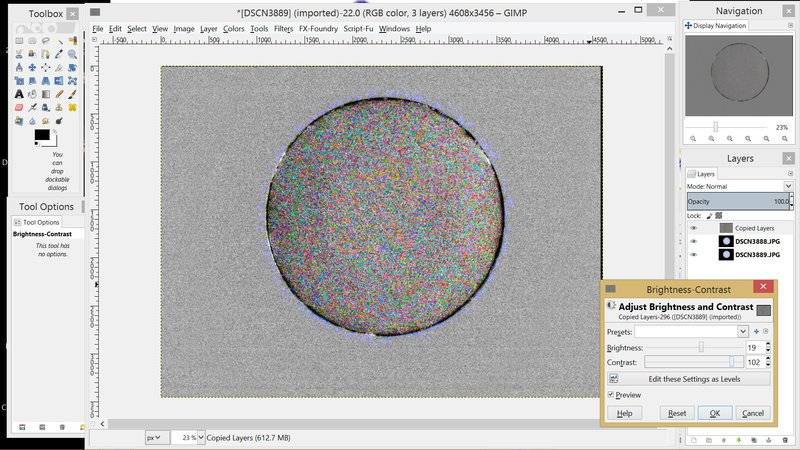
Task: Click the Contrast slider track
Action: tap(690, 362)
